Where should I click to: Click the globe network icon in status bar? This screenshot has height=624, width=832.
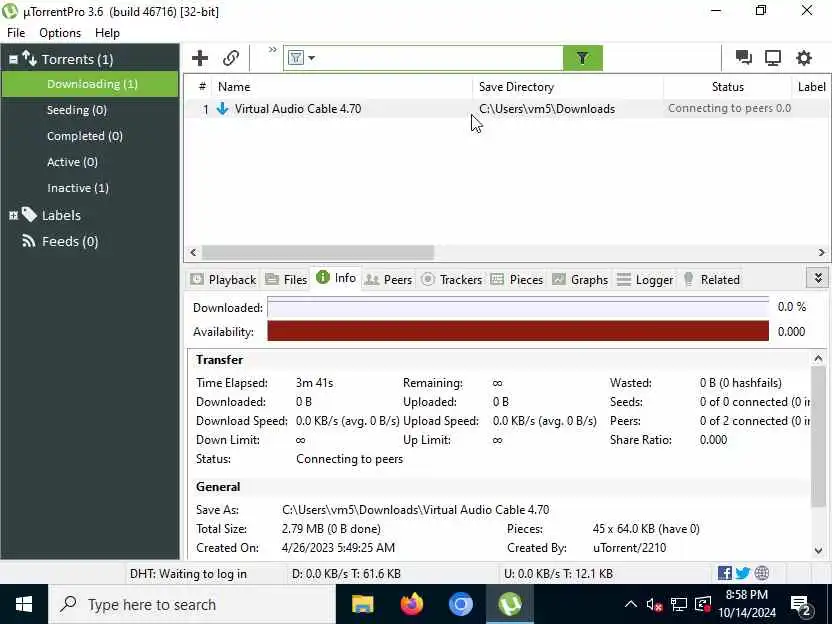point(761,573)
